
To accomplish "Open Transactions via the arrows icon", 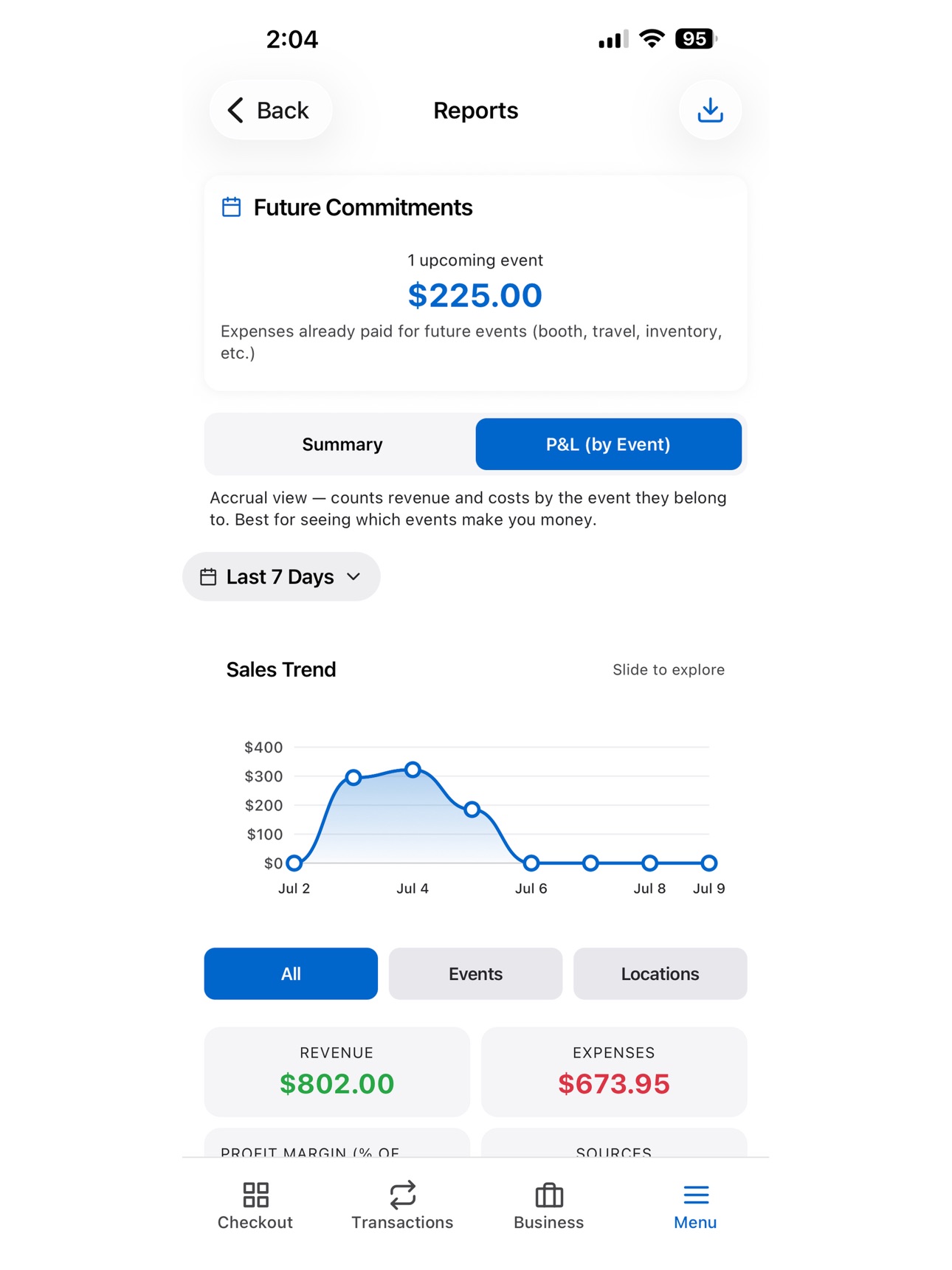I will [402, 1194].
